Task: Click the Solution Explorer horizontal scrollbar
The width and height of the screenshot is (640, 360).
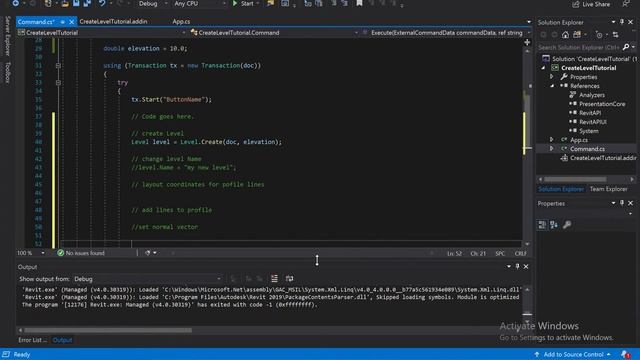Action: (x=576, y=179)
